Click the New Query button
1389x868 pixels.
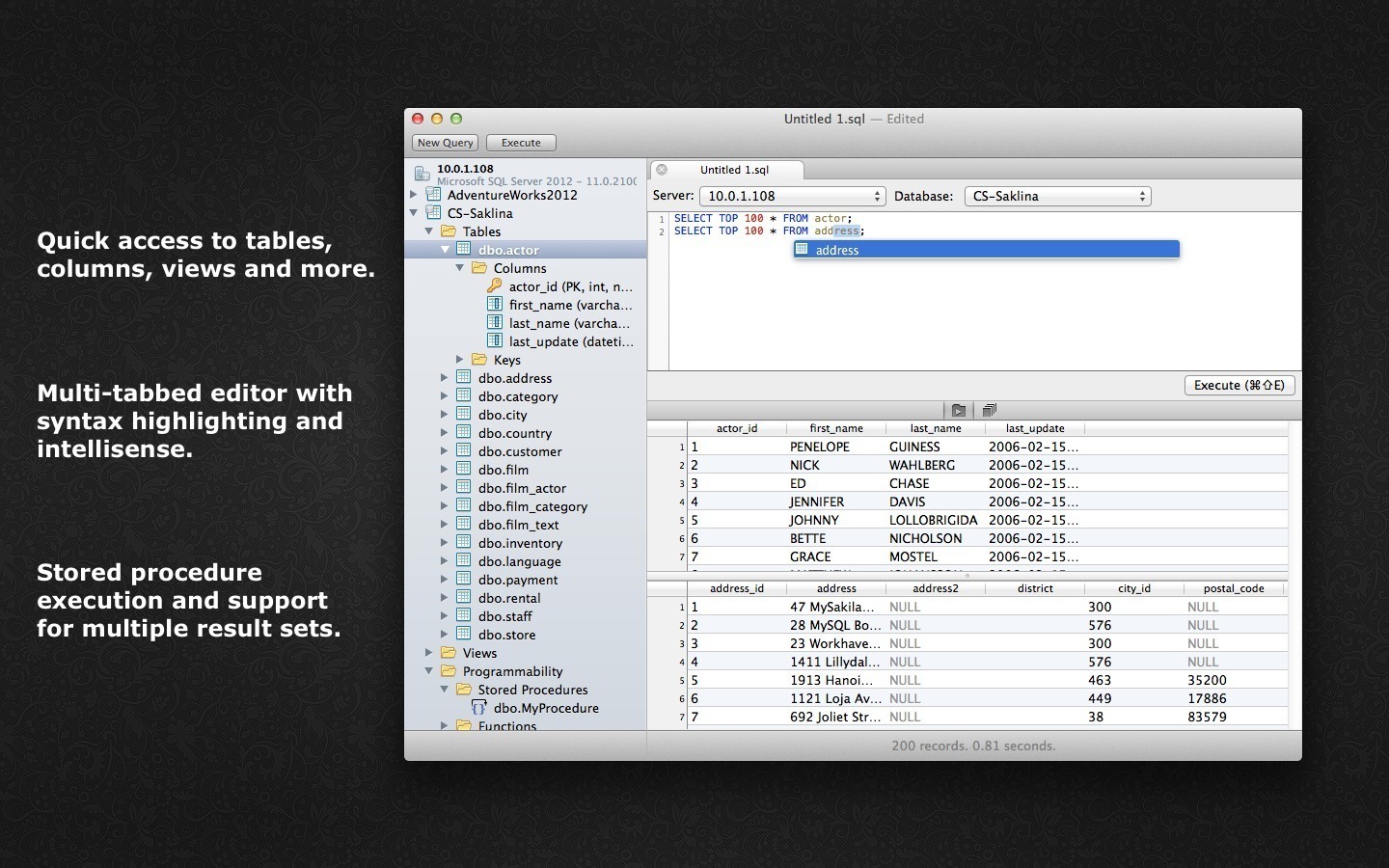click(445, 142)
